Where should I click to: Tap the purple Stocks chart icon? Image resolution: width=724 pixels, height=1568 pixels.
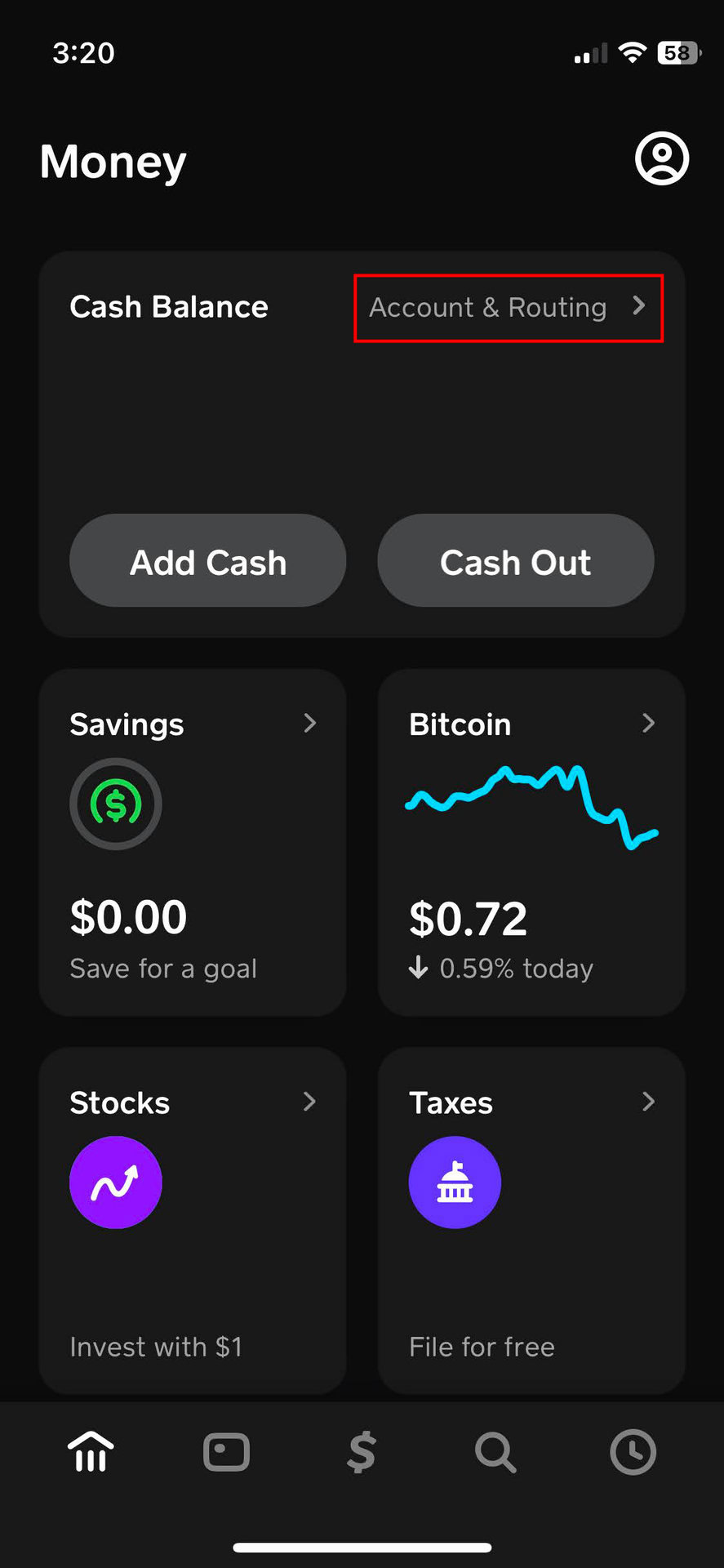(116, 1182)
